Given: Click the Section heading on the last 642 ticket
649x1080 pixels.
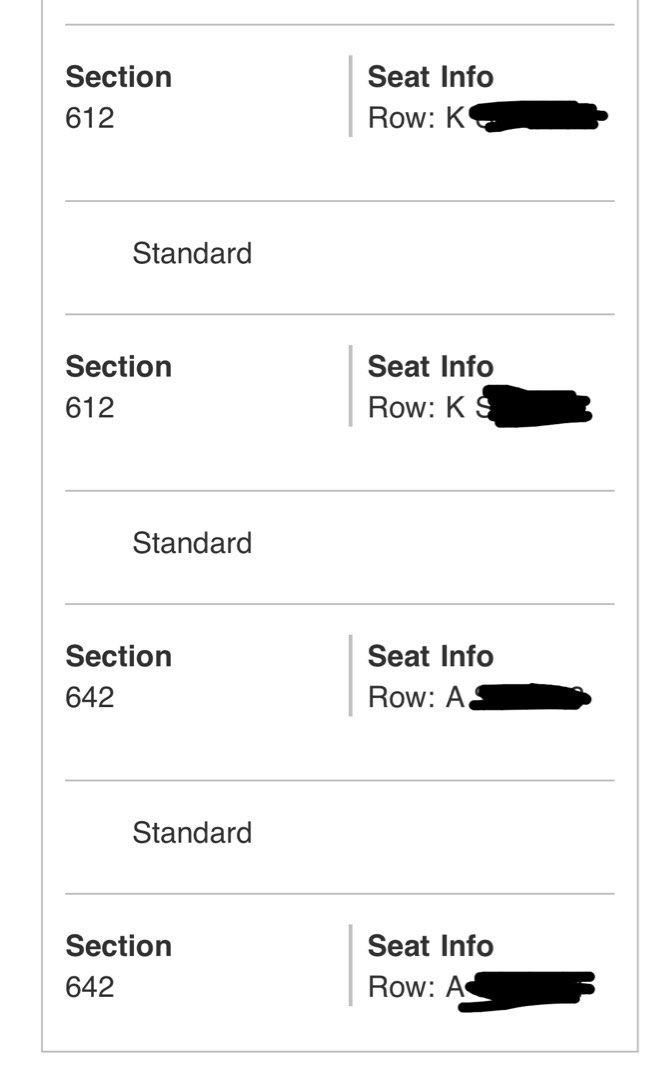Looking at the screenshot, I should [118, 946].
